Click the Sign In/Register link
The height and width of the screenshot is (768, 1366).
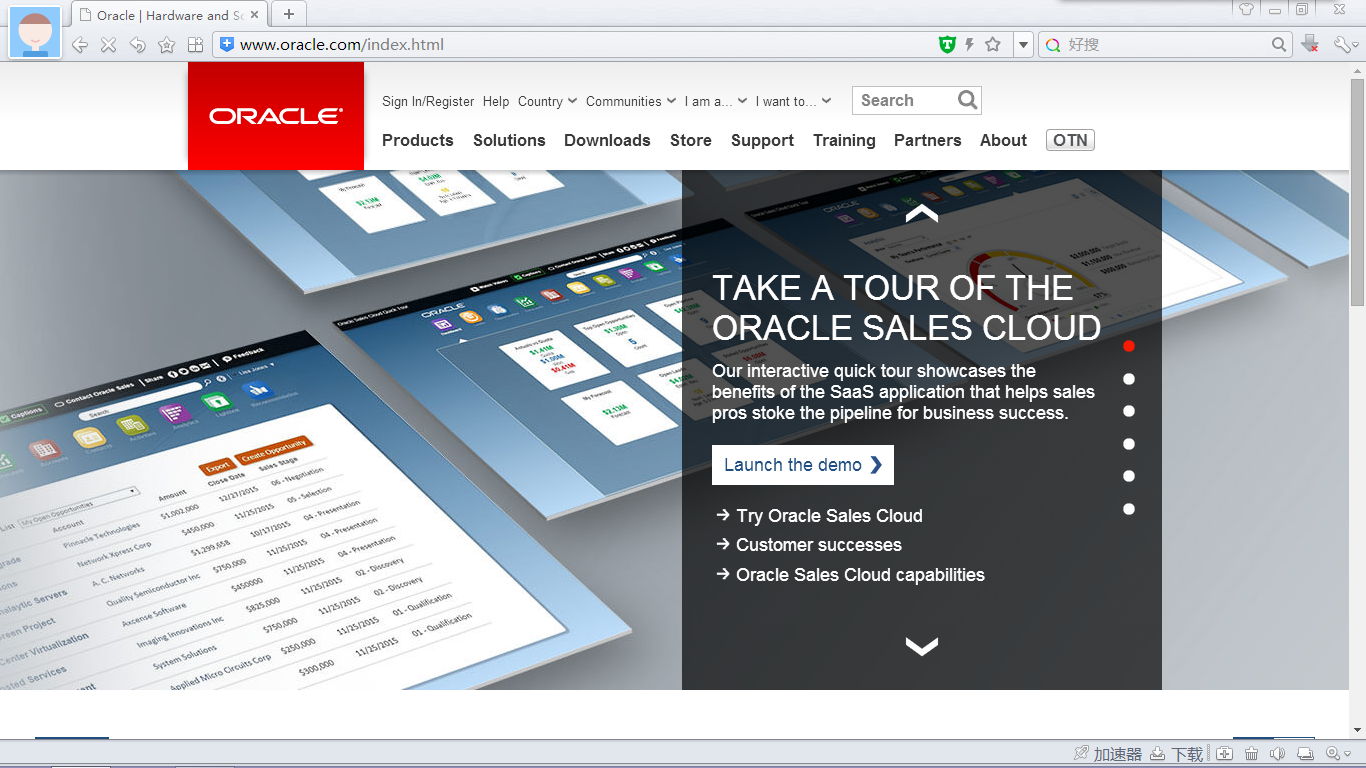(428, 101)
